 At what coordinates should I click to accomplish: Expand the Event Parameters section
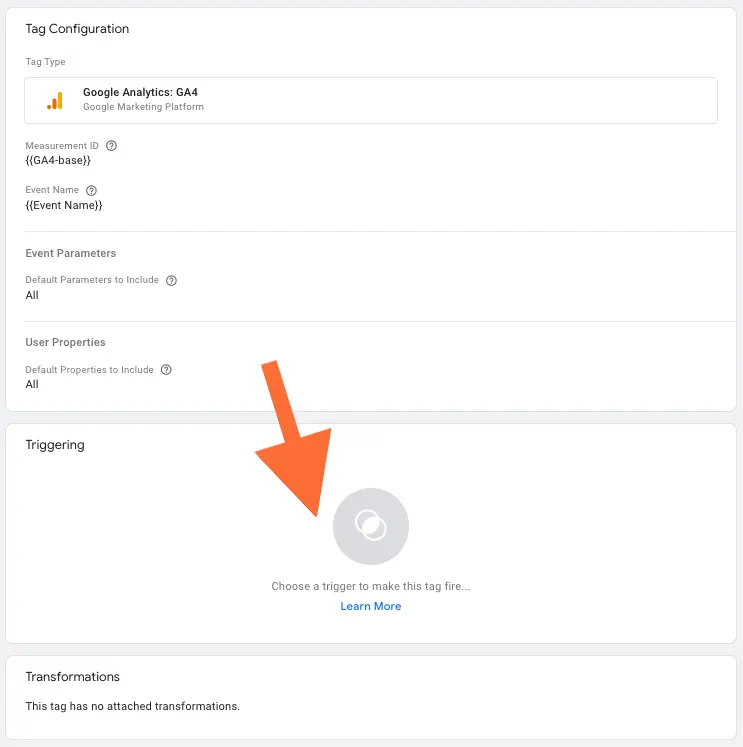(x=70, y=253)
